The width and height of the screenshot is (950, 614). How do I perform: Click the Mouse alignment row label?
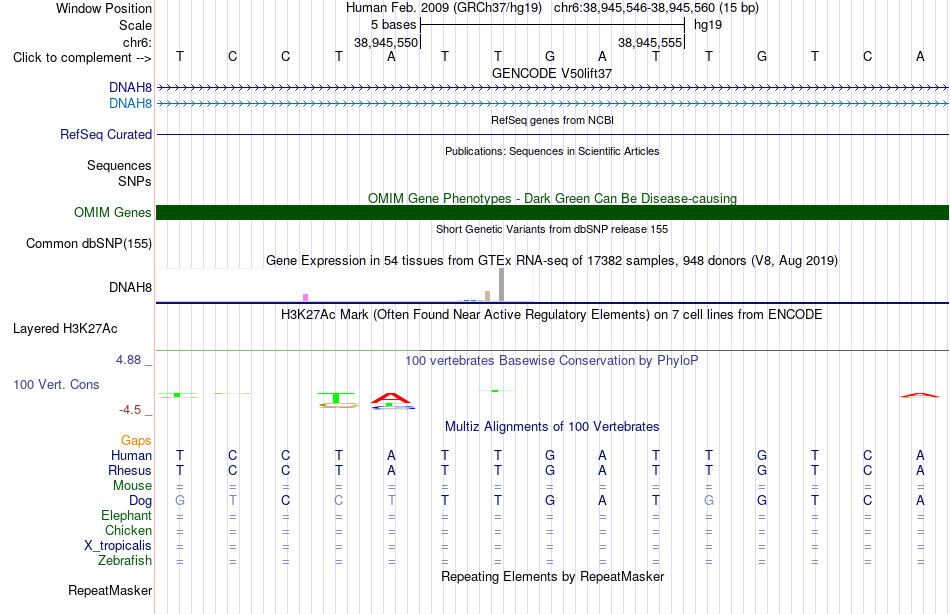pos(133,486)
